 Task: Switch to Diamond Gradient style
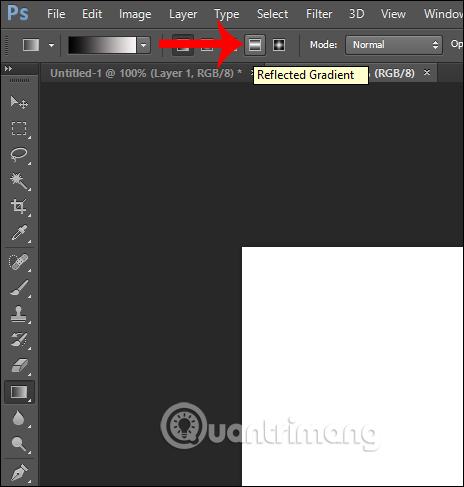[x=279, y=45]
